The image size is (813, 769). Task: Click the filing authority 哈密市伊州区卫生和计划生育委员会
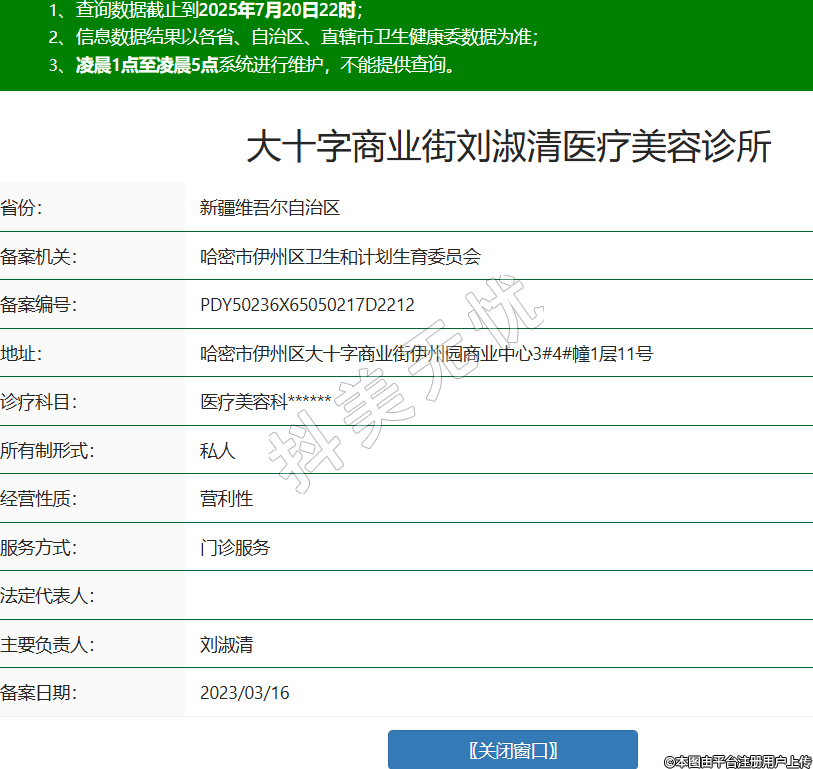point(340,257)
